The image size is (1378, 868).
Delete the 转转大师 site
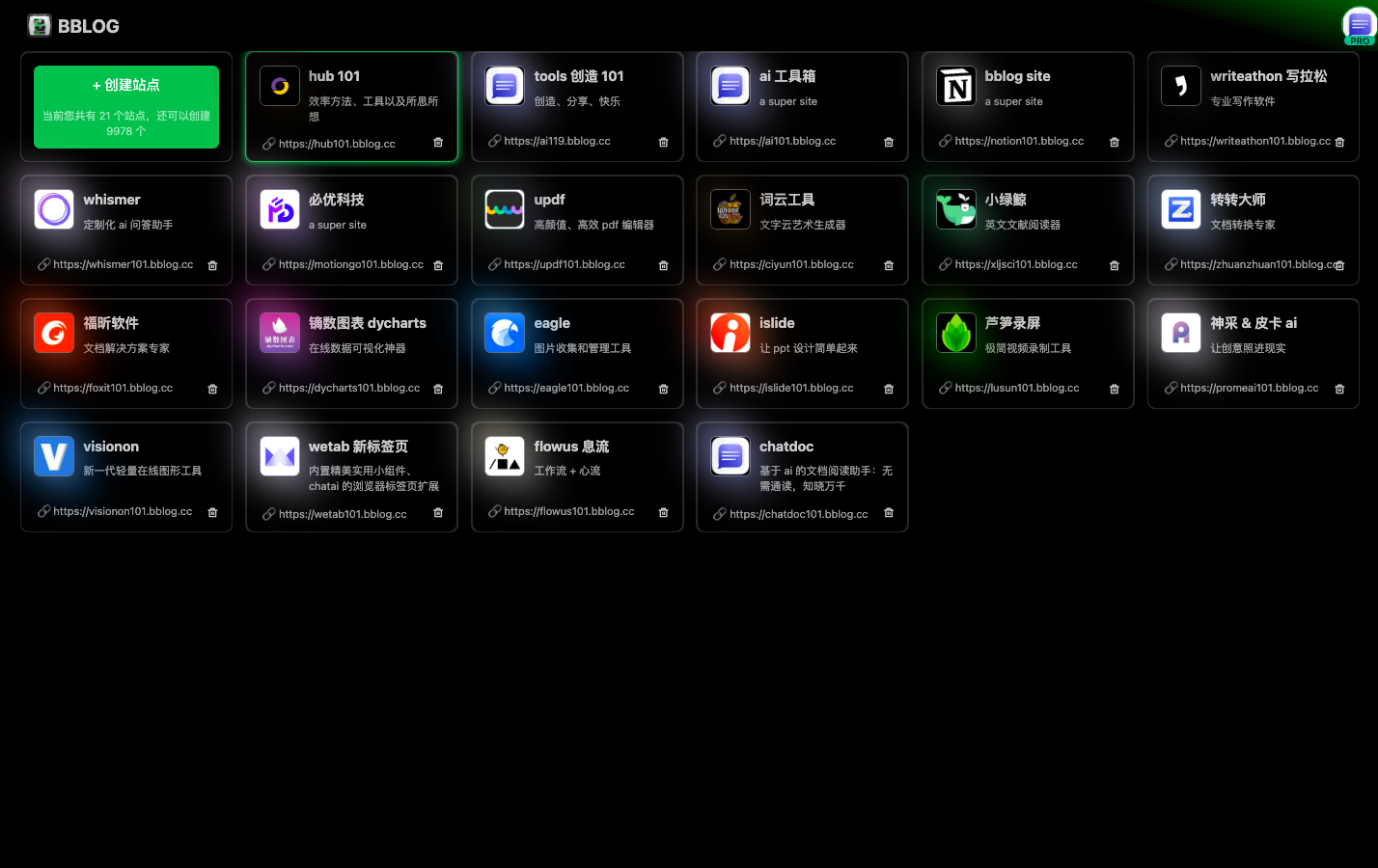point(1339,265)
